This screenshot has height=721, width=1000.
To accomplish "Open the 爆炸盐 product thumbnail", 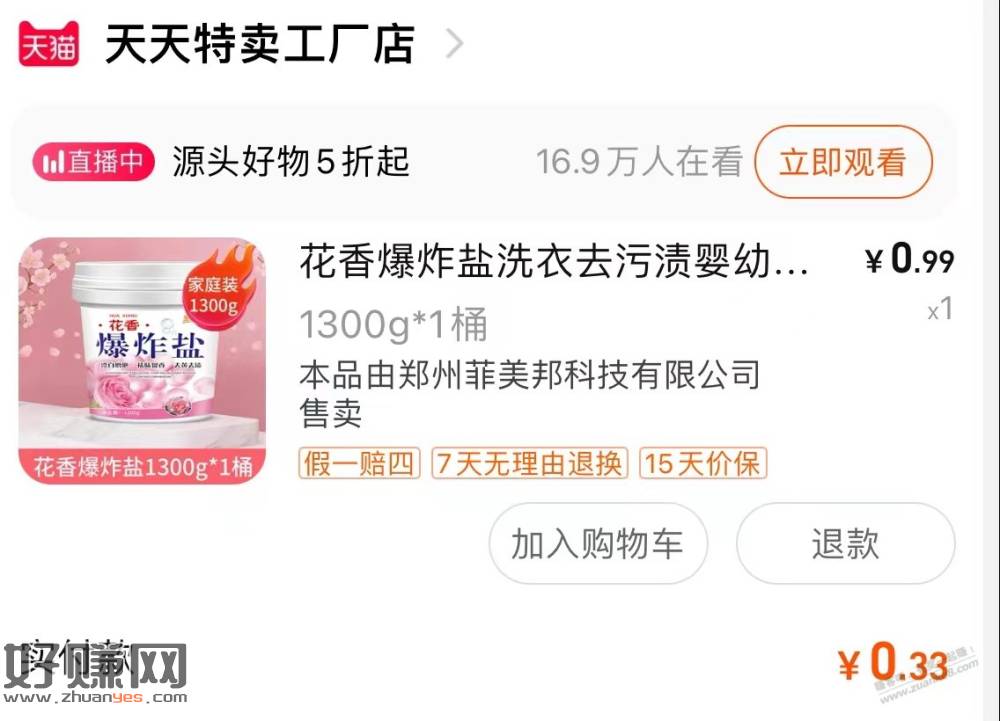I will pyautogui.click(x=142, y=361).
